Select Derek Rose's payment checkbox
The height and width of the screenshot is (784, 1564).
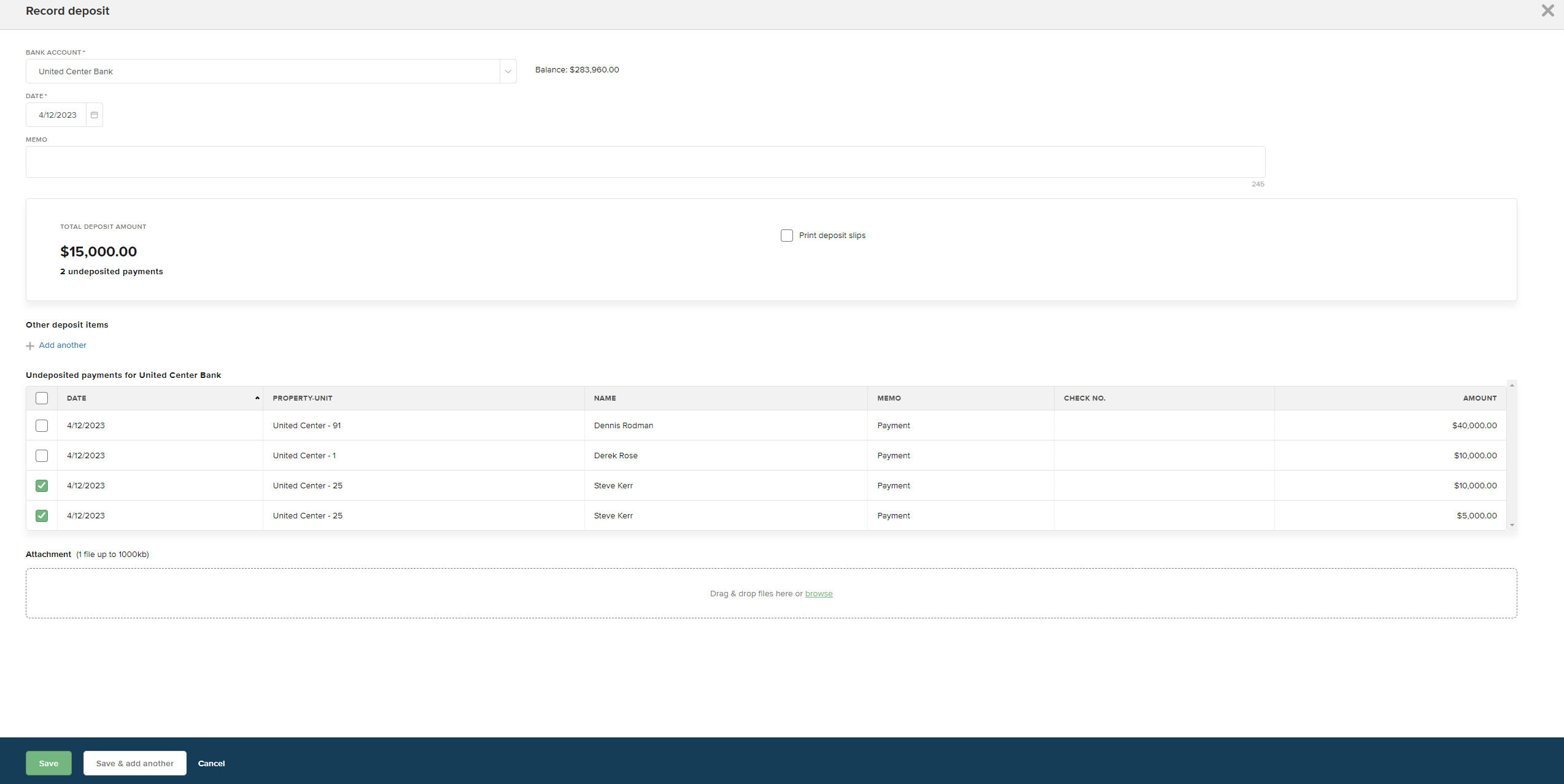tap(41, 455)
